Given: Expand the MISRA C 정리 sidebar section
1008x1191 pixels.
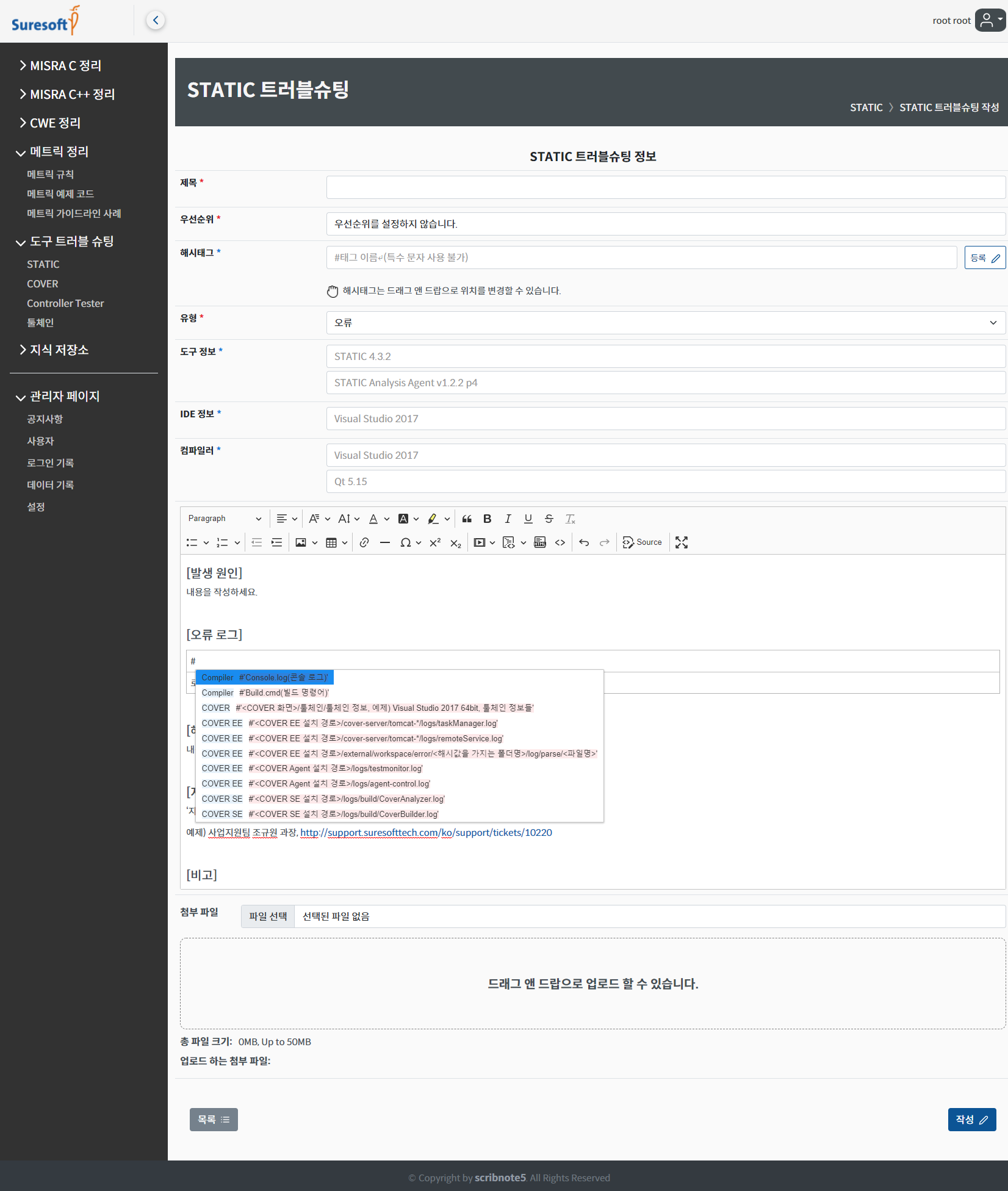Looking at the screenshot, I should (65, 66).
